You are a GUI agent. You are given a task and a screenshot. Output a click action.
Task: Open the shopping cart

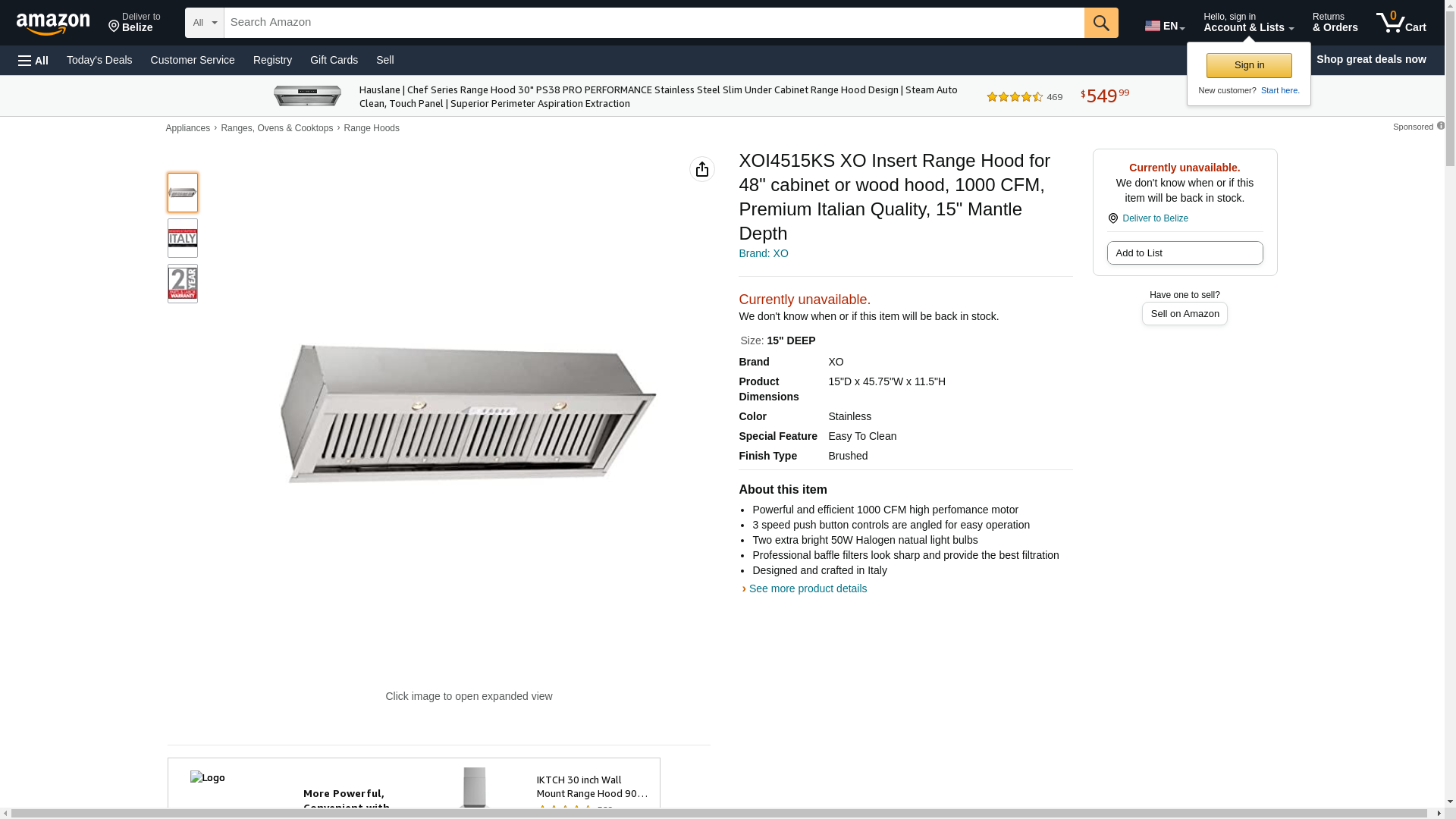1401,23
